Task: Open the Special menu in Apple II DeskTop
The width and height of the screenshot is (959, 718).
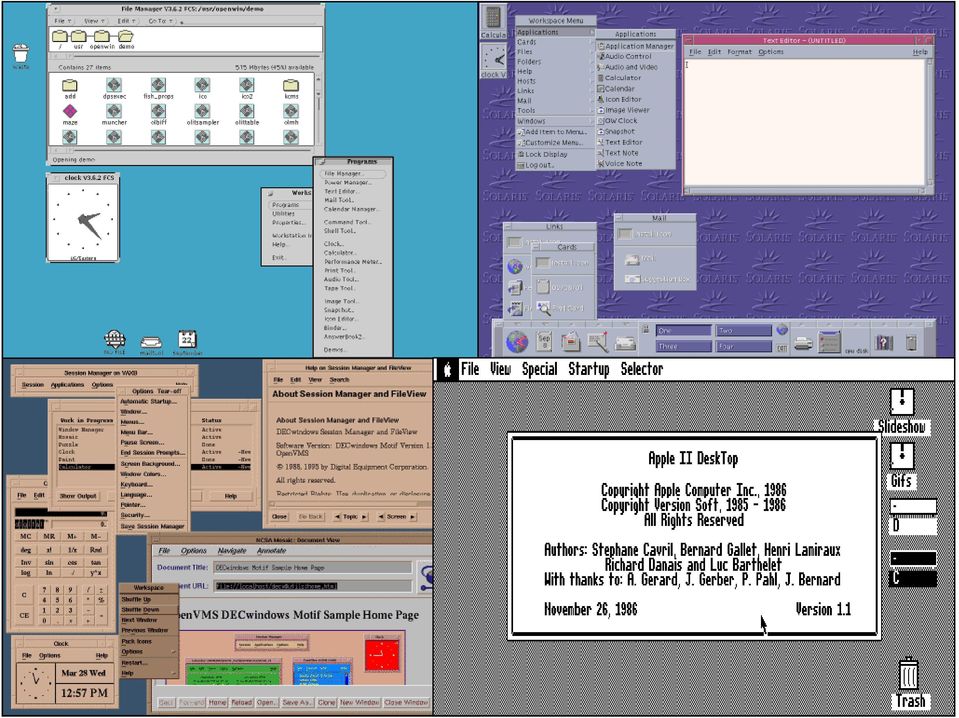Action: 539,369
